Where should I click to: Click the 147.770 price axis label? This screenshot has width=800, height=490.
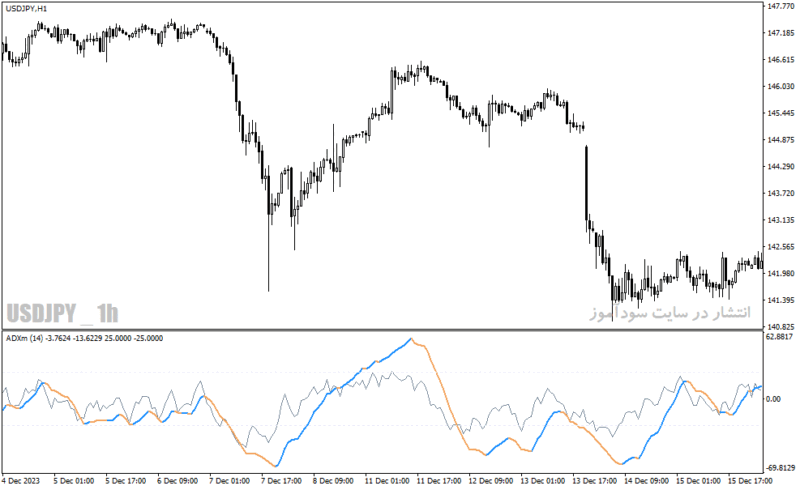tap(781, 6)
